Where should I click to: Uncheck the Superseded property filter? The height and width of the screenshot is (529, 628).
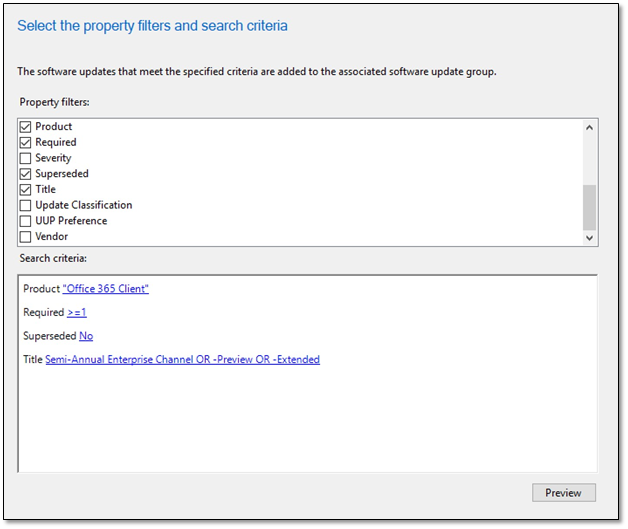(25, 174)
